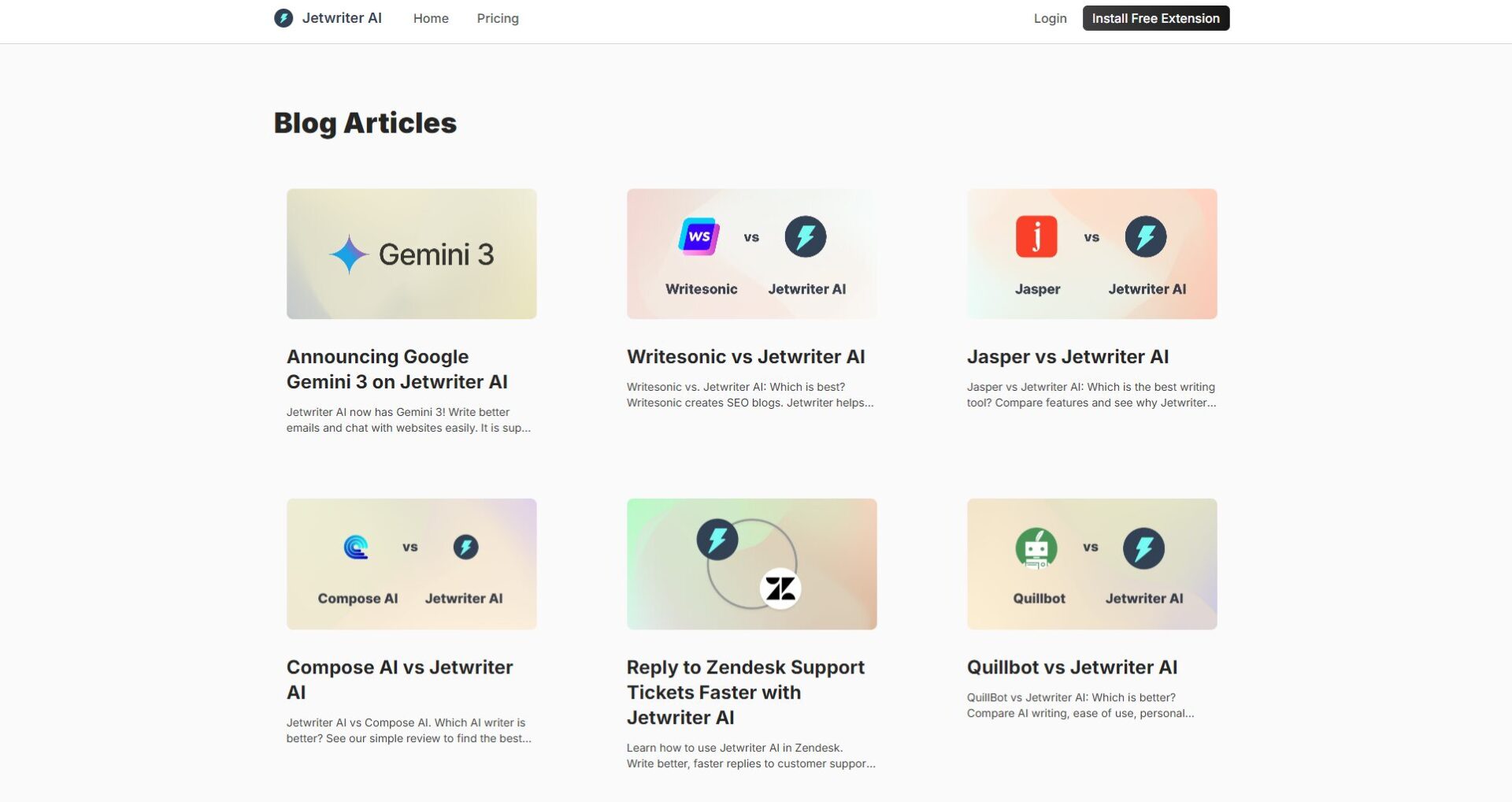The width and height of the screenshot is (1512, 802).
Task: Click the Gemini star icon in thumbnail
Action: tap(348, 254)
